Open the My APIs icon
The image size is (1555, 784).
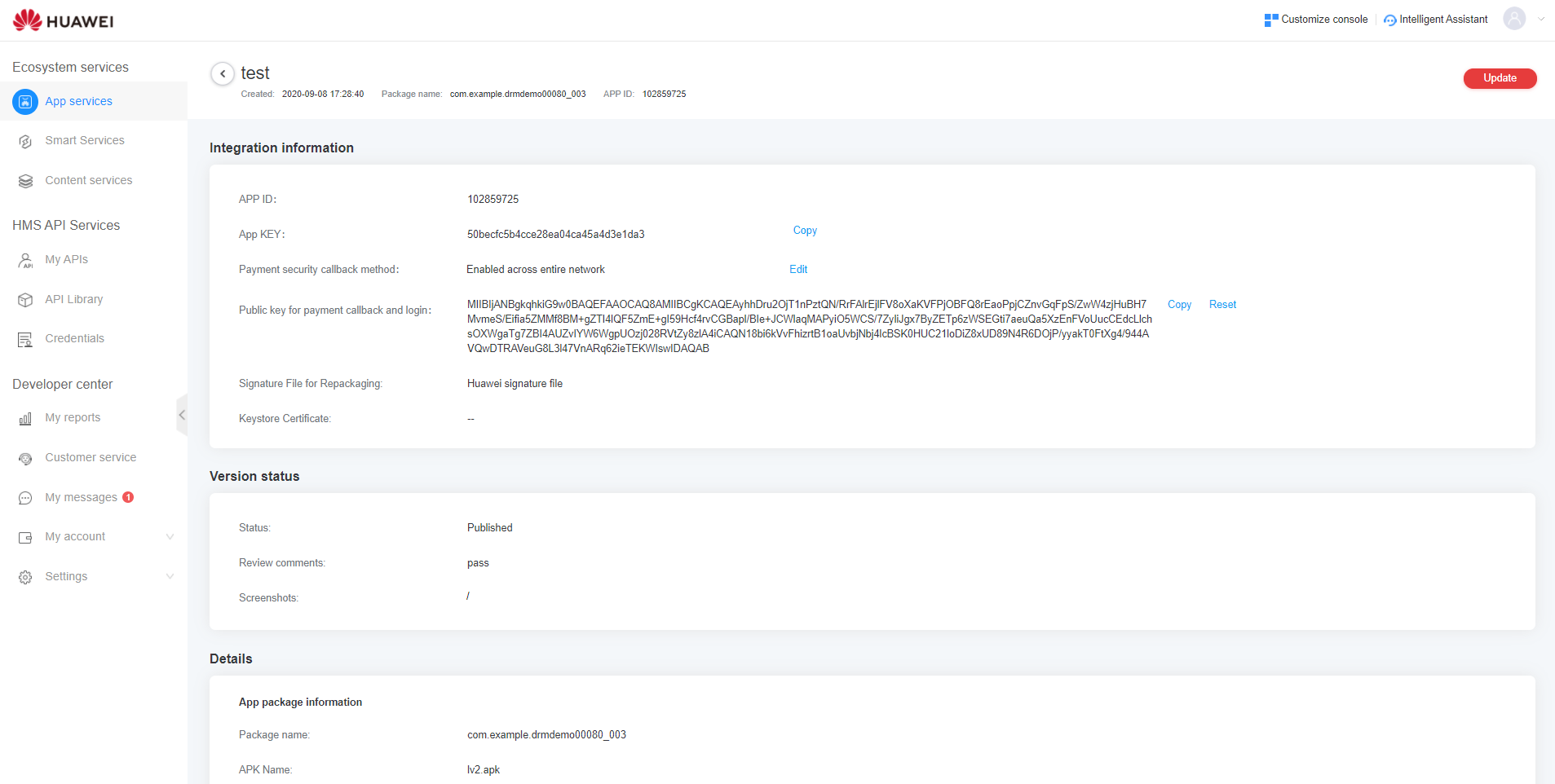[x=25, y=260]
